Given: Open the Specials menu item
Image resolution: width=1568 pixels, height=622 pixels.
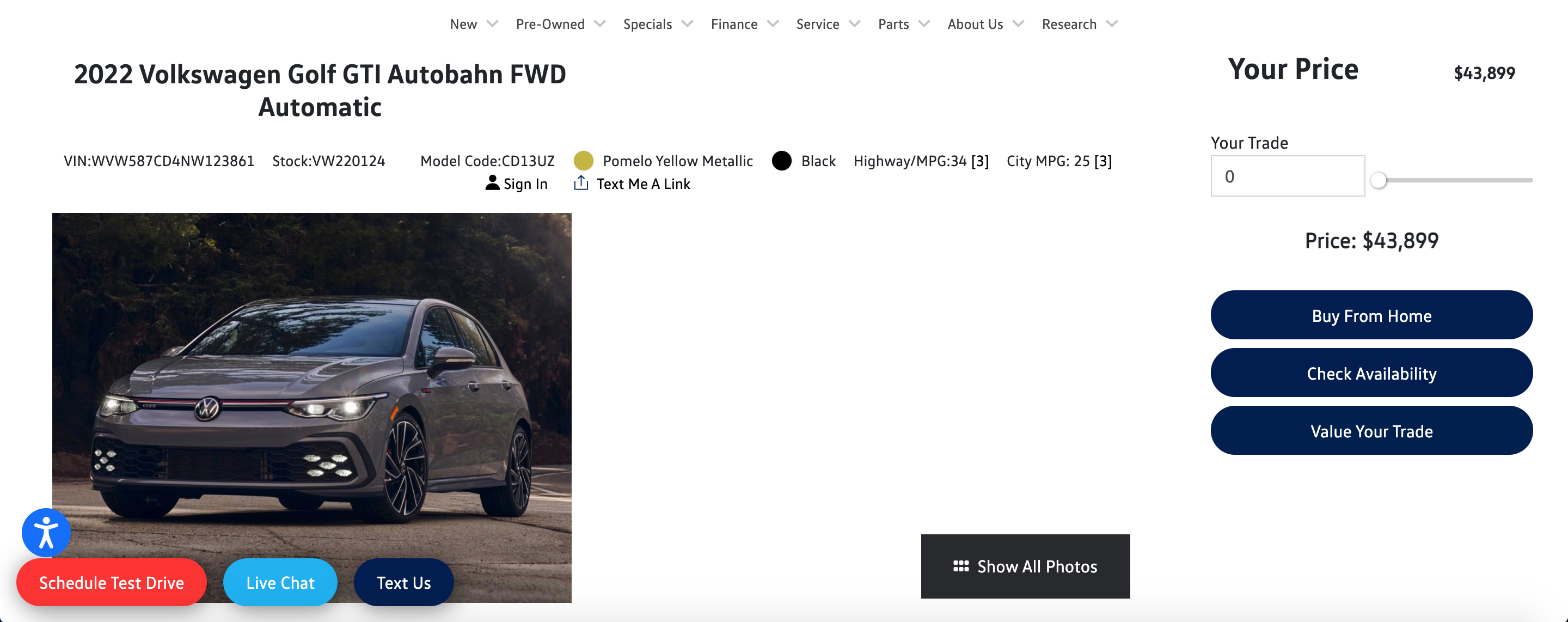Looking at the screenshot, I should point(647,24).
